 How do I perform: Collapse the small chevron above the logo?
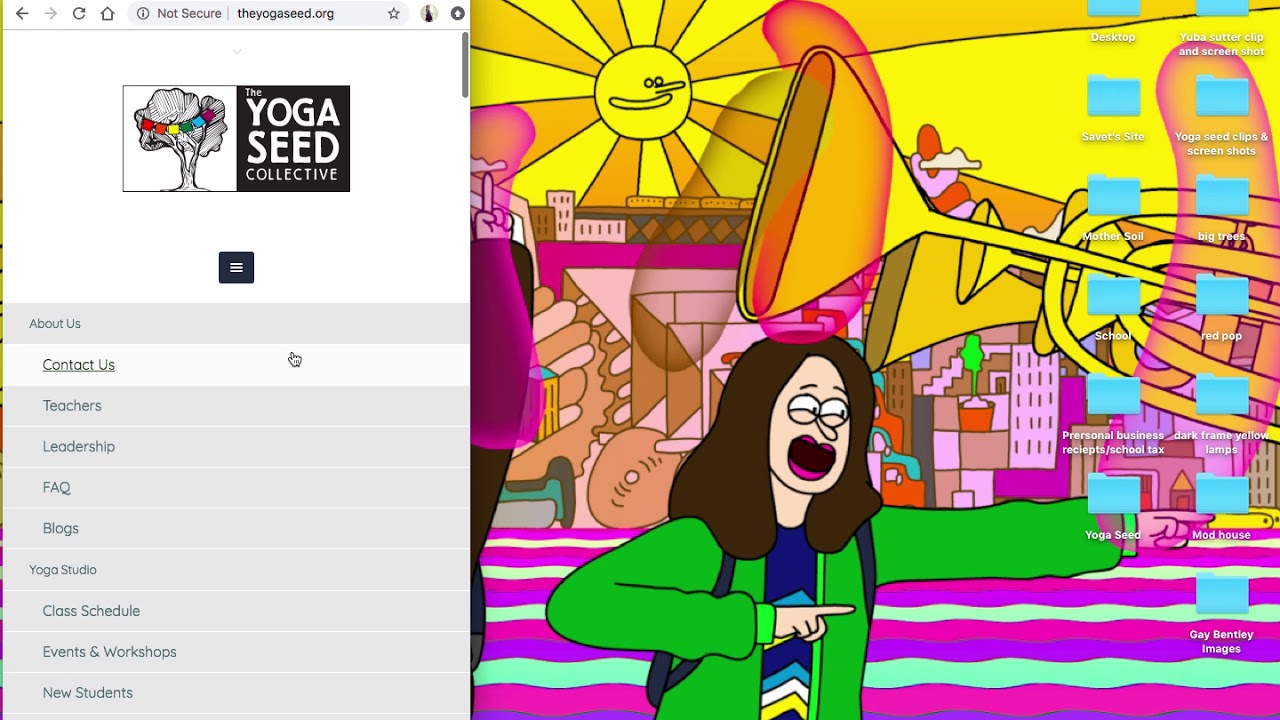[237, 51]
